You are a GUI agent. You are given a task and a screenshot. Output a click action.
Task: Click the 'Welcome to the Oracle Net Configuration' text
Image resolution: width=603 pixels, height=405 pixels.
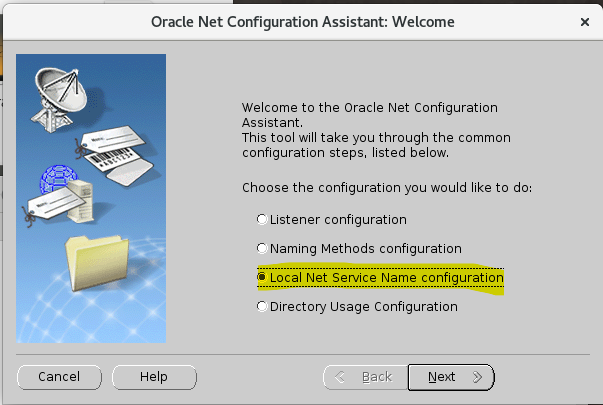point(370,107)
